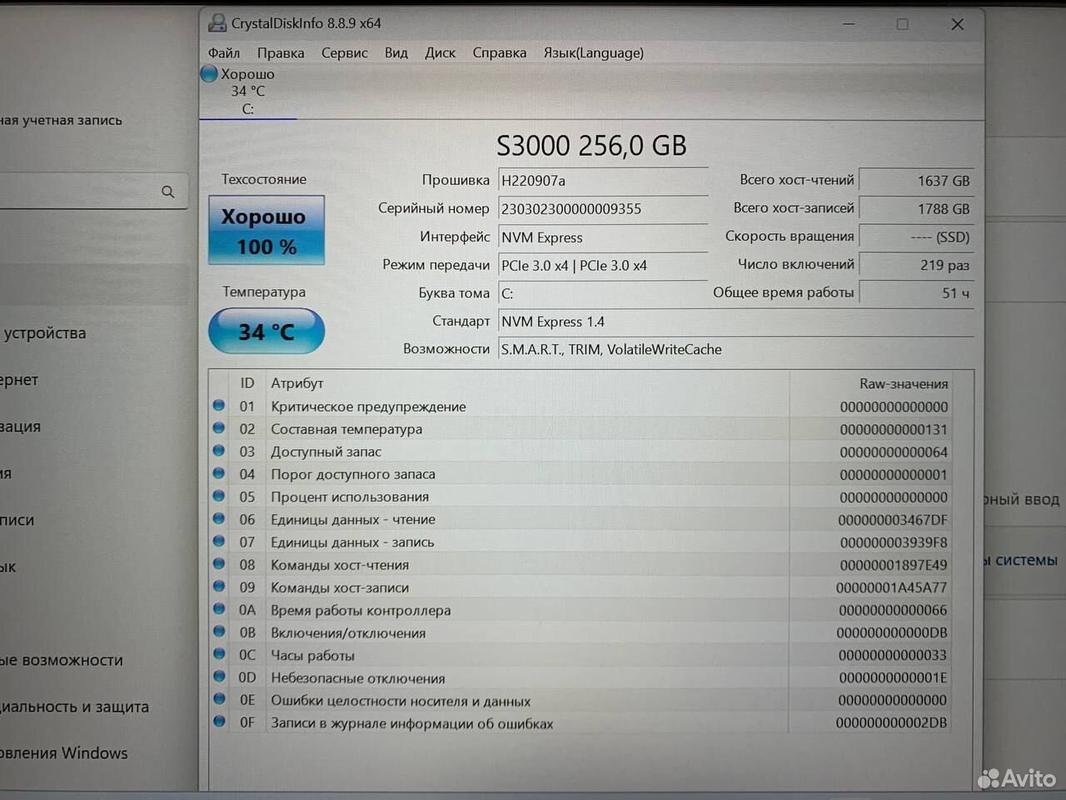Open the Файл menu
Viewport: 1066px width, 800px height.
(x=224, y=53)
